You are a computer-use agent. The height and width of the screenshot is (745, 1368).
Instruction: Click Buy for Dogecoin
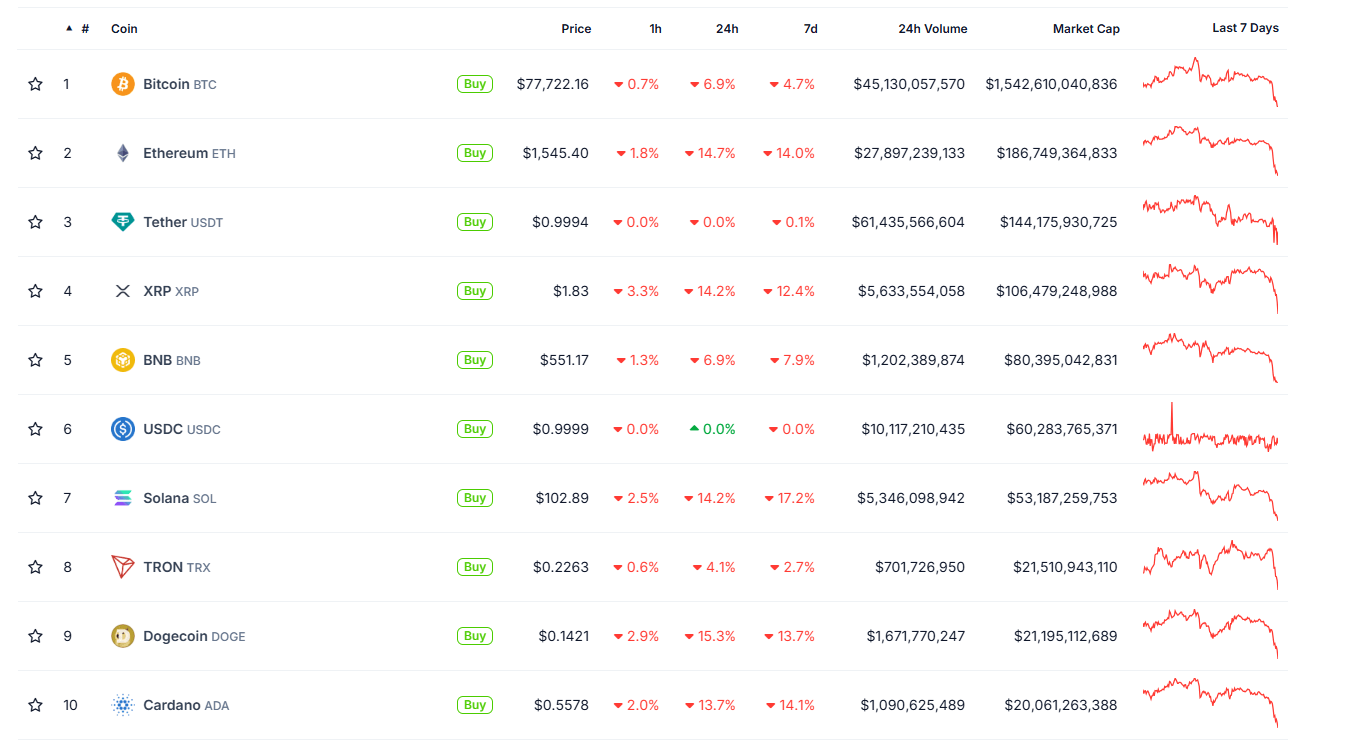point(474,635)
